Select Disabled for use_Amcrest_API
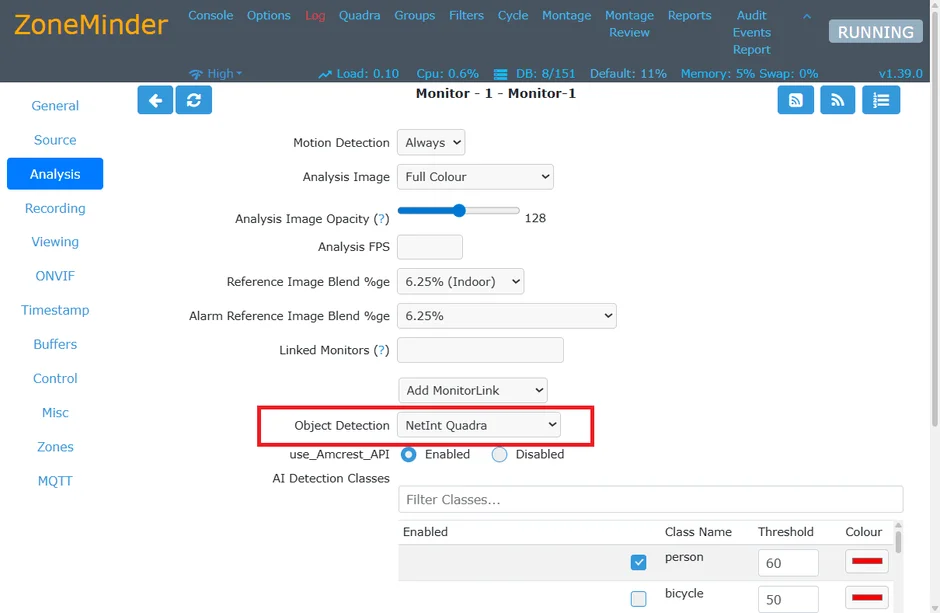 [x=500, y=454]
